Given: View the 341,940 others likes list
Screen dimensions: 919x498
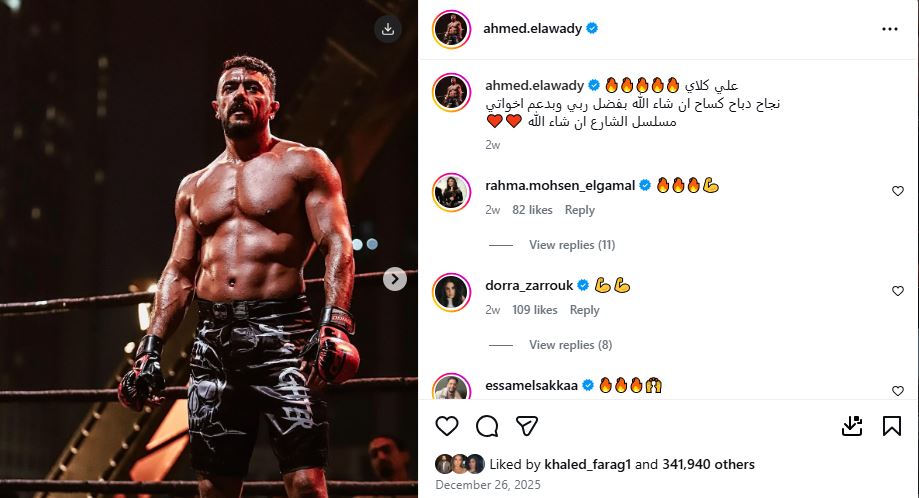Looking at the screenshot, I should point(708,464).
